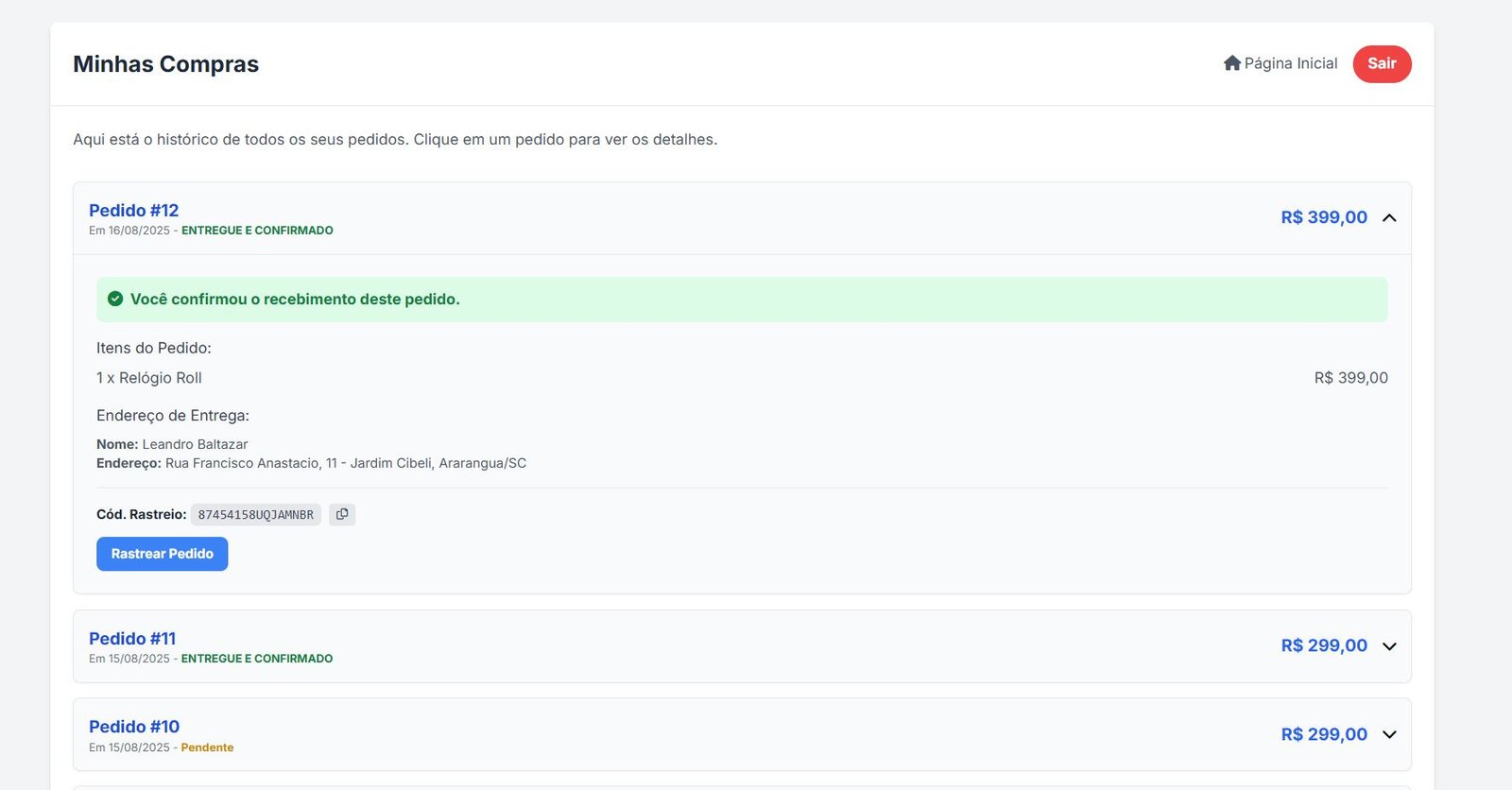Click the R$ 399,00 total of Pedido #12
The width and height of the screenshot is (1512, 790).
1323,217
